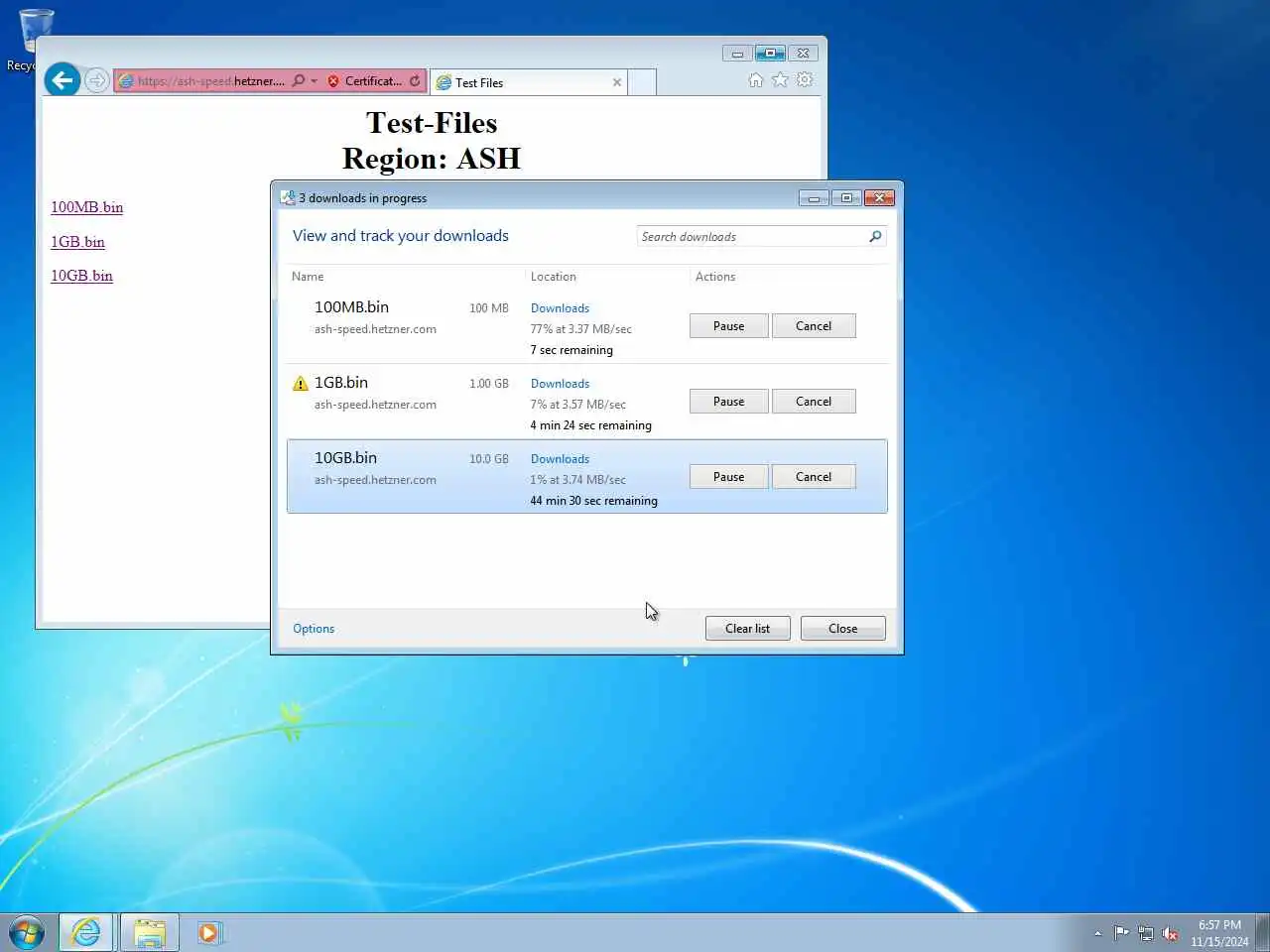The width and height of the screenshot is (1270, 952).
Task: Open the 100MB.bin link on the page
Action: [x=87, y=207]
